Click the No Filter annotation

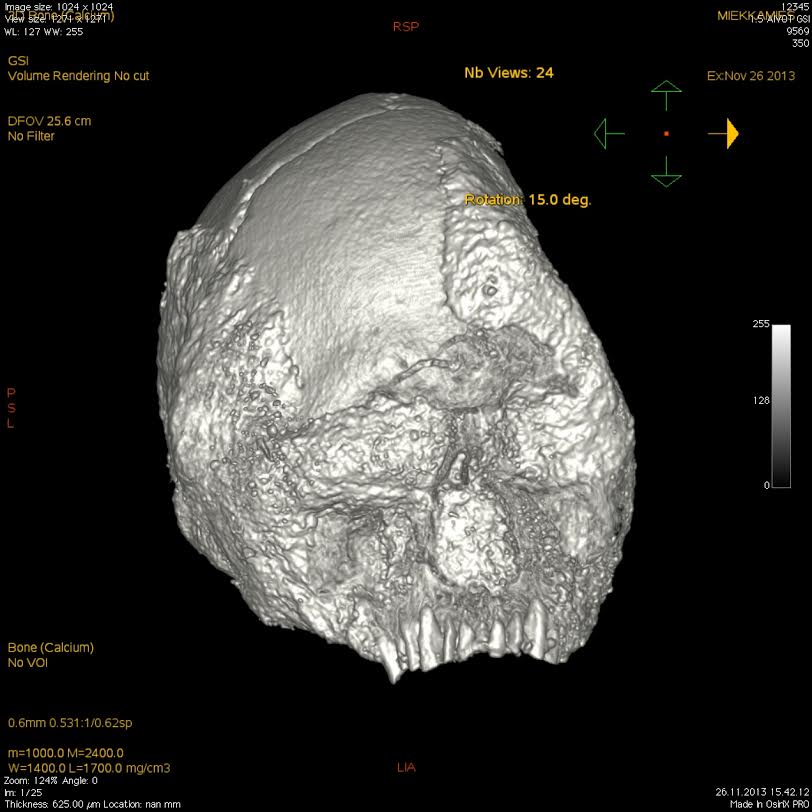[x=31, y=136]
